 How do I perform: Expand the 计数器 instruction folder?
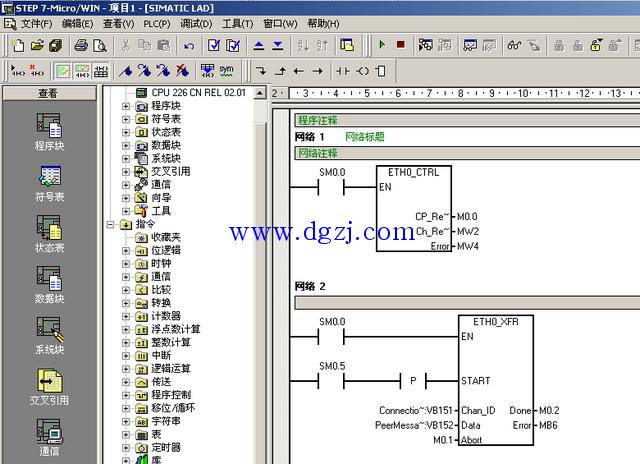click(126, 316)
